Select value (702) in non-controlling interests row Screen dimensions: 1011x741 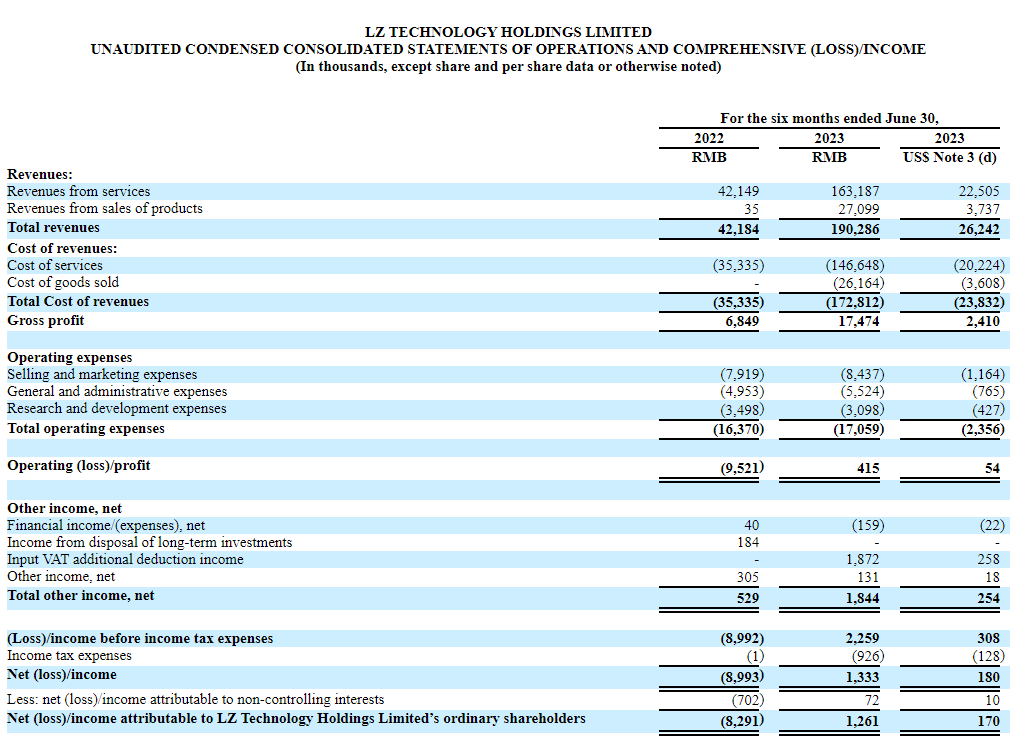point(747,700)
